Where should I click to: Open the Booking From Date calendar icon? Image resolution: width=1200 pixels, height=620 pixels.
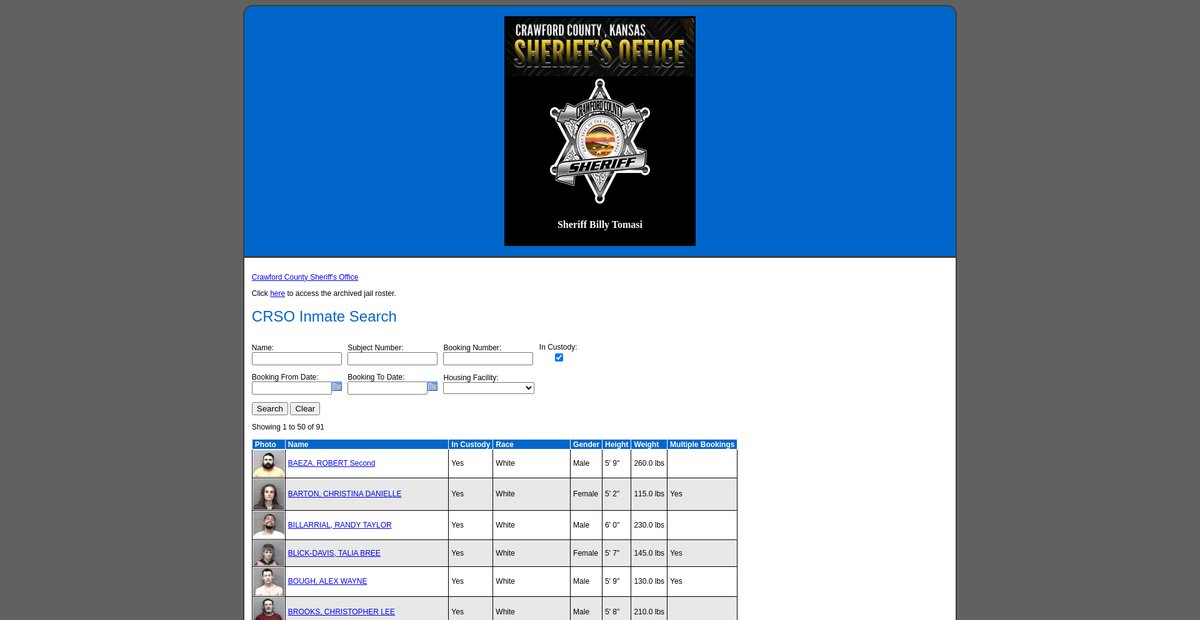[337, 387]
